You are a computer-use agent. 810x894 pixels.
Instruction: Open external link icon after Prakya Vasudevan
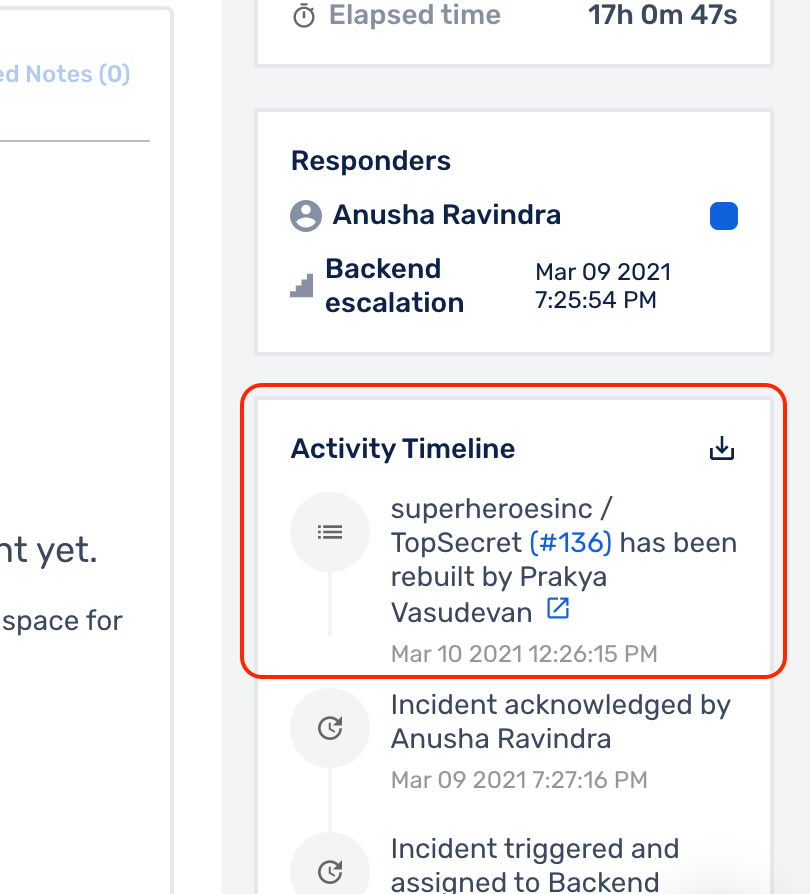(558, 608)
